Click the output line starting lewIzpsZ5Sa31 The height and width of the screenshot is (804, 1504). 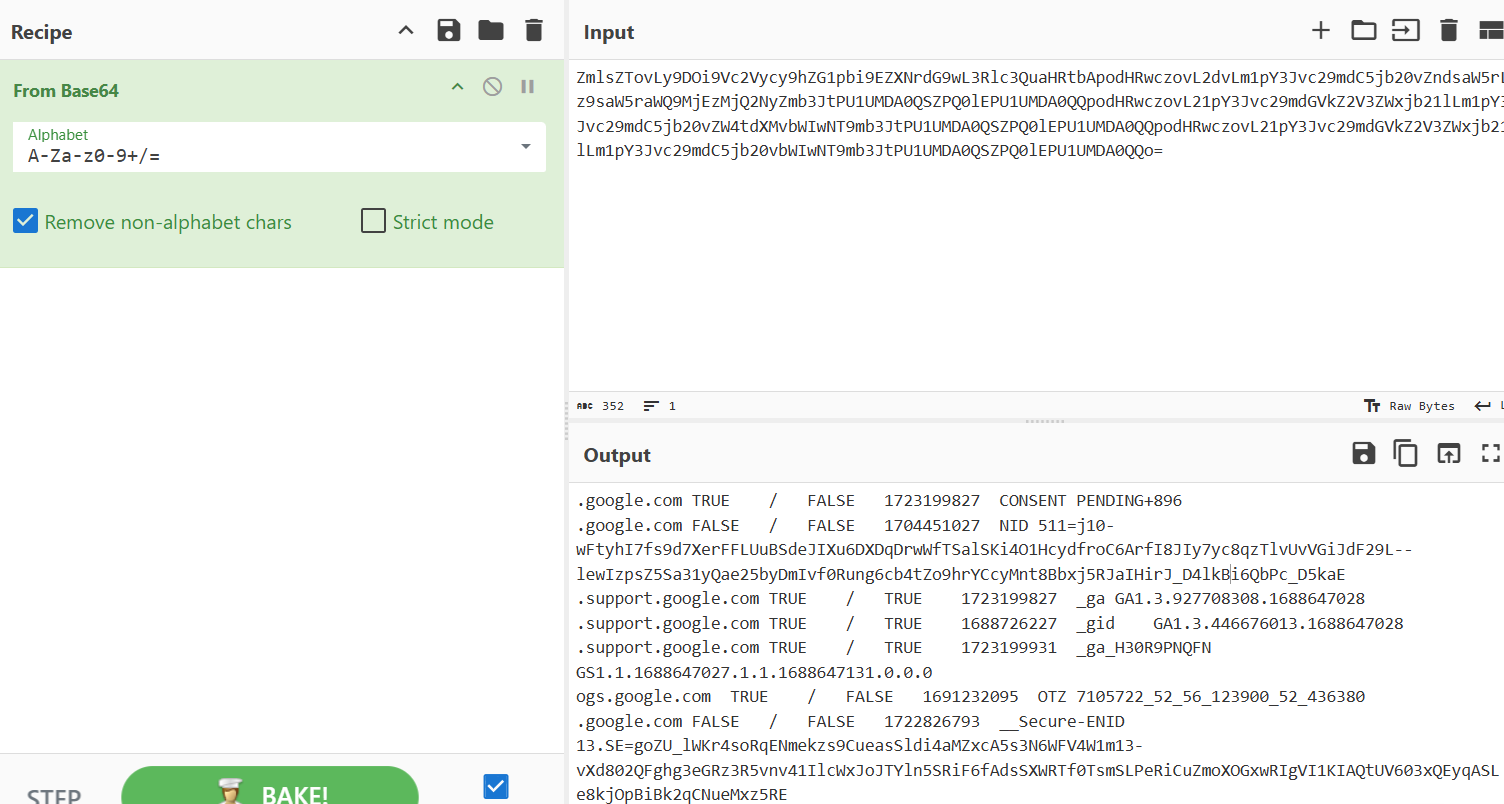point(961,575)
